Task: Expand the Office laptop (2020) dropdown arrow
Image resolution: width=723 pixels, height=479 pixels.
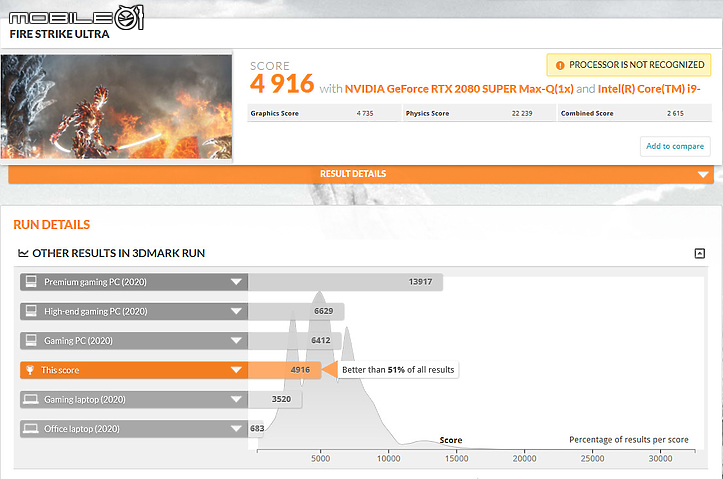Action: pos(236,429)
